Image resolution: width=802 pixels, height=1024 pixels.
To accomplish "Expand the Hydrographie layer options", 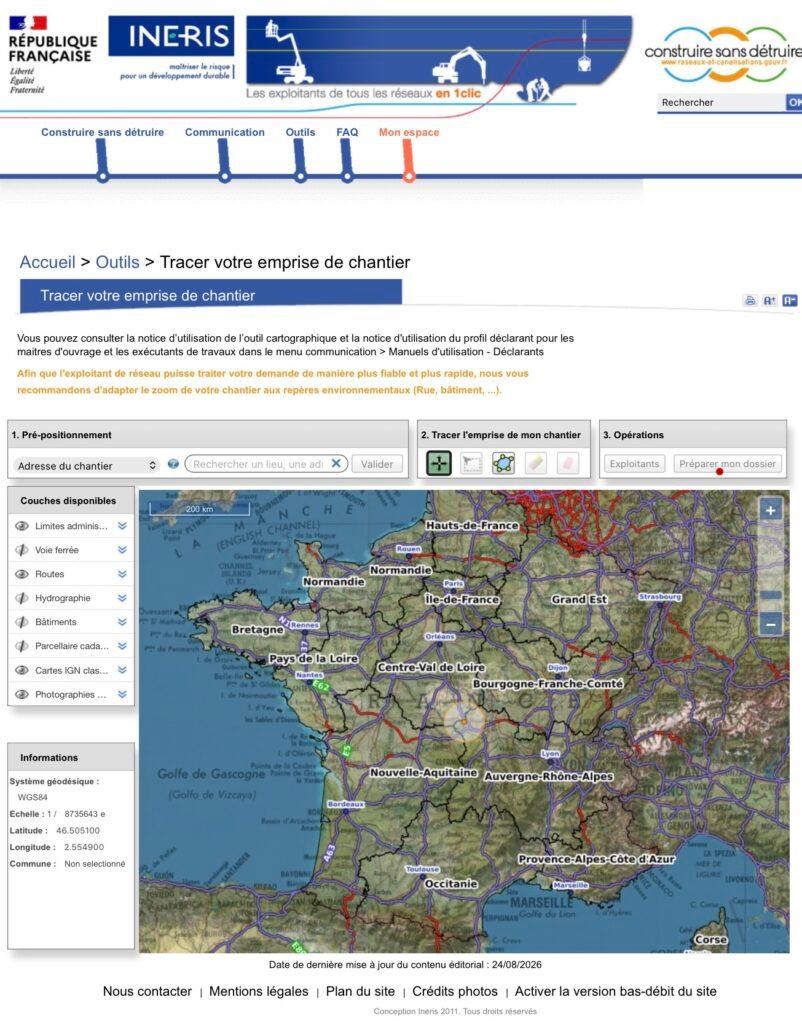I will tap(122, 598).
